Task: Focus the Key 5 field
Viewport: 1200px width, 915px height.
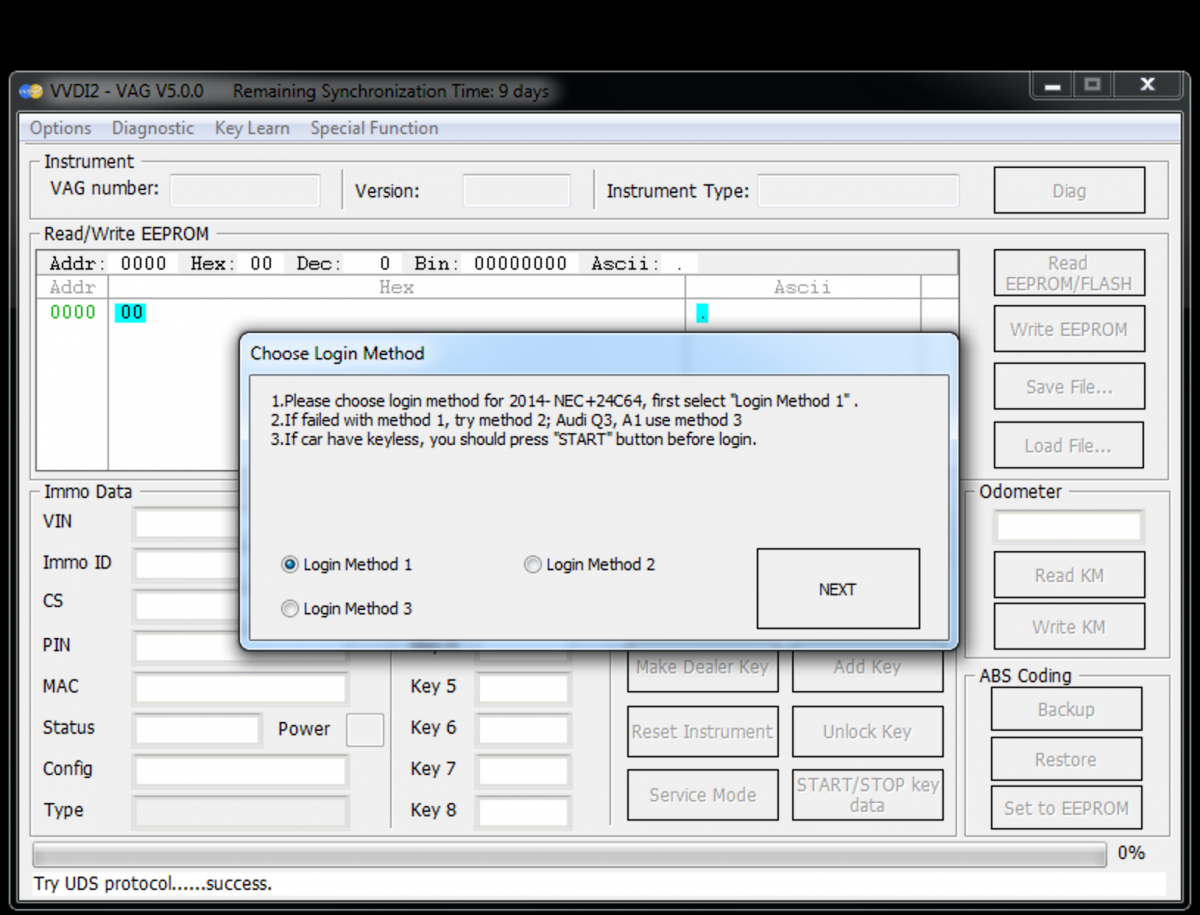Action: pyautogui.click(x=523, y=688)
